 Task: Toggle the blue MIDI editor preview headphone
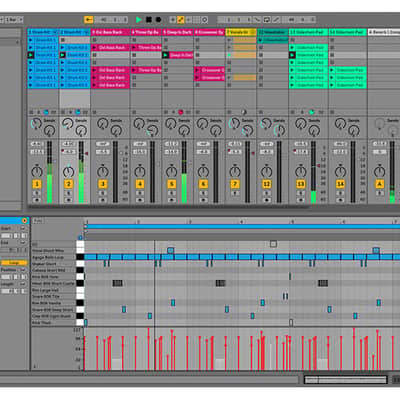pos(80,238)
